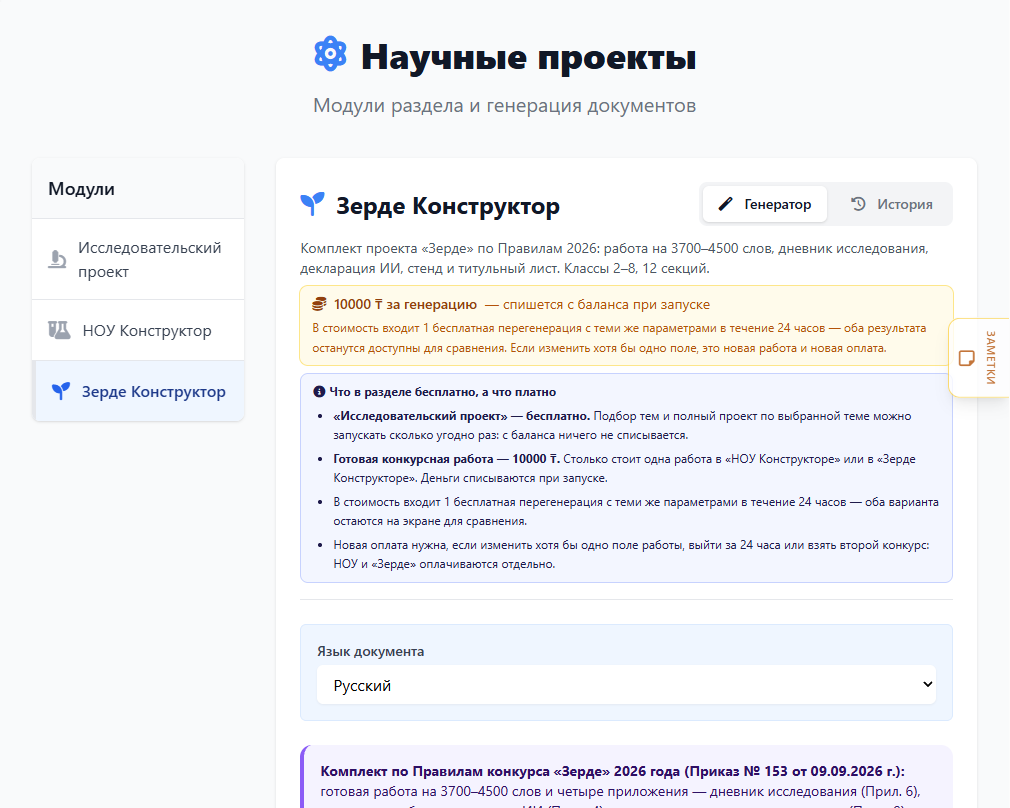Click the text 10000 ₸ за генерацию
1010x808 pixels.
point(405,304)
